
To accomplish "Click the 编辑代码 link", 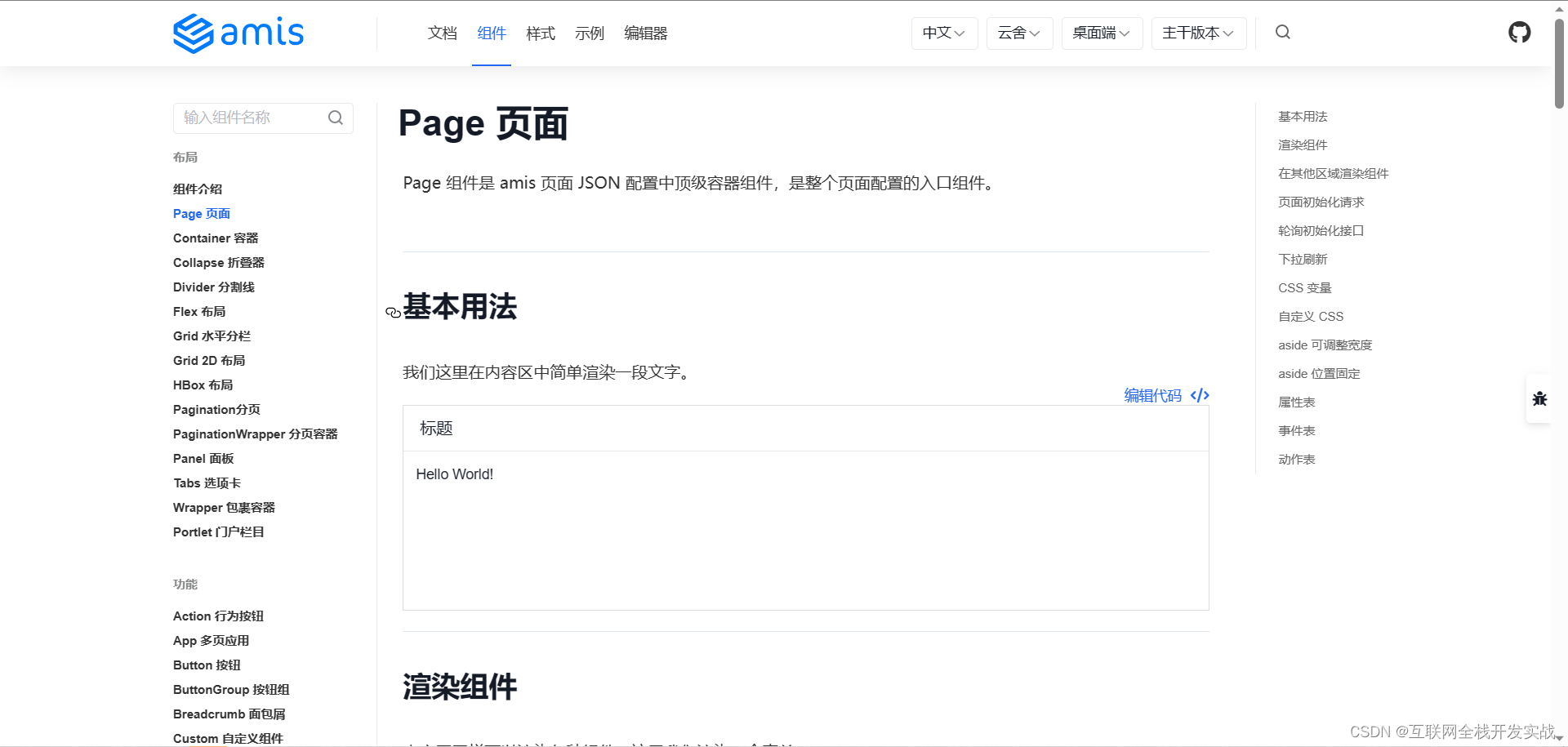I will tap(1152, 396).
